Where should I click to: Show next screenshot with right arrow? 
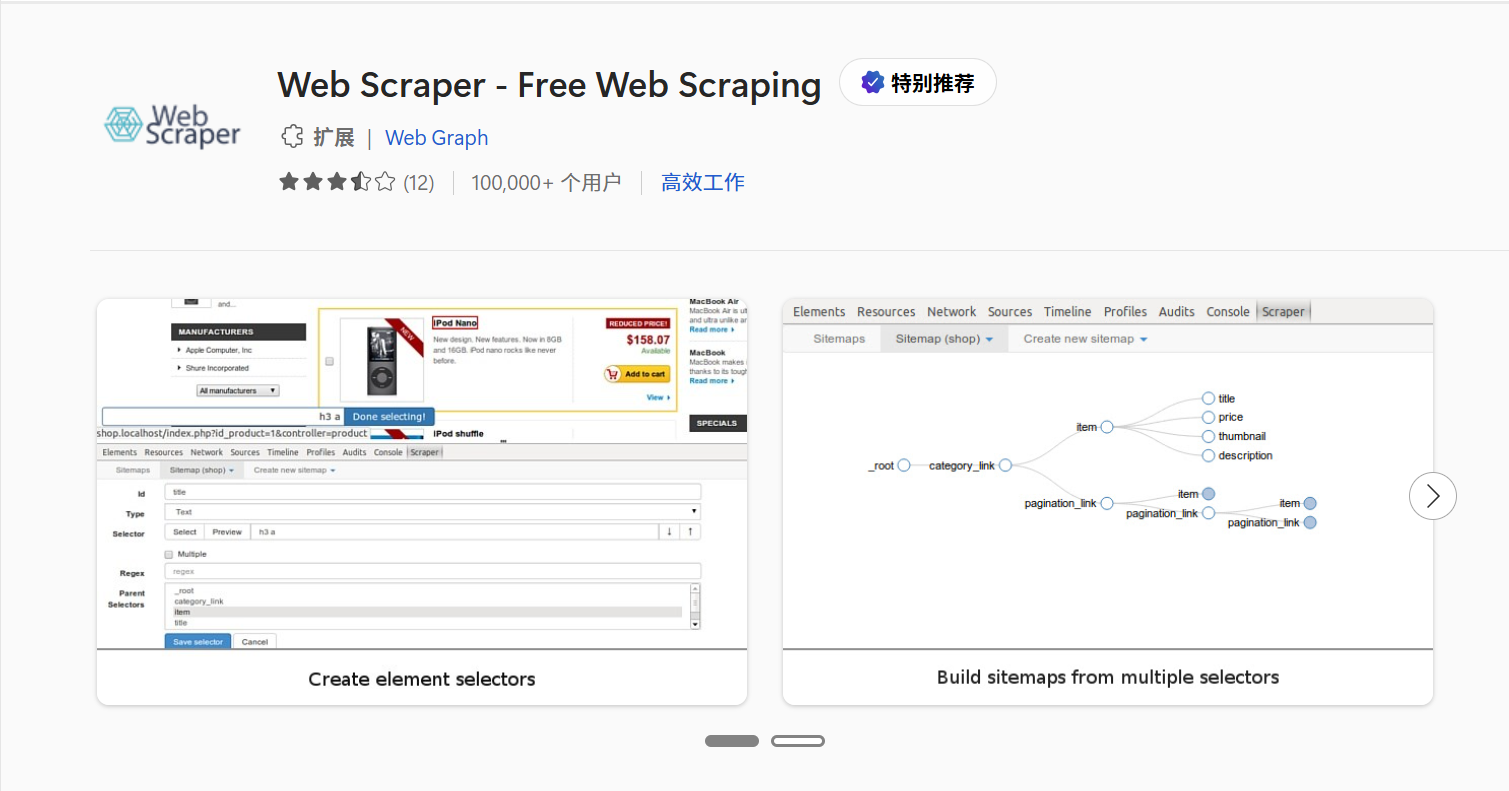click(1433, 496)
